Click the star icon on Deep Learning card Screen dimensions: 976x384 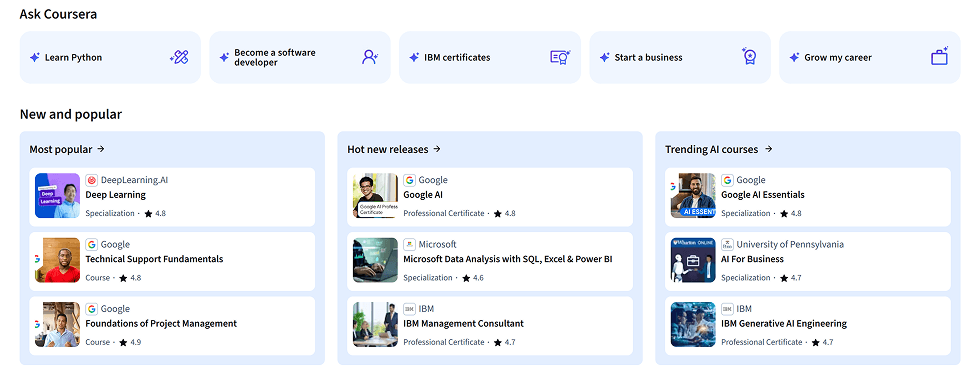148,213
